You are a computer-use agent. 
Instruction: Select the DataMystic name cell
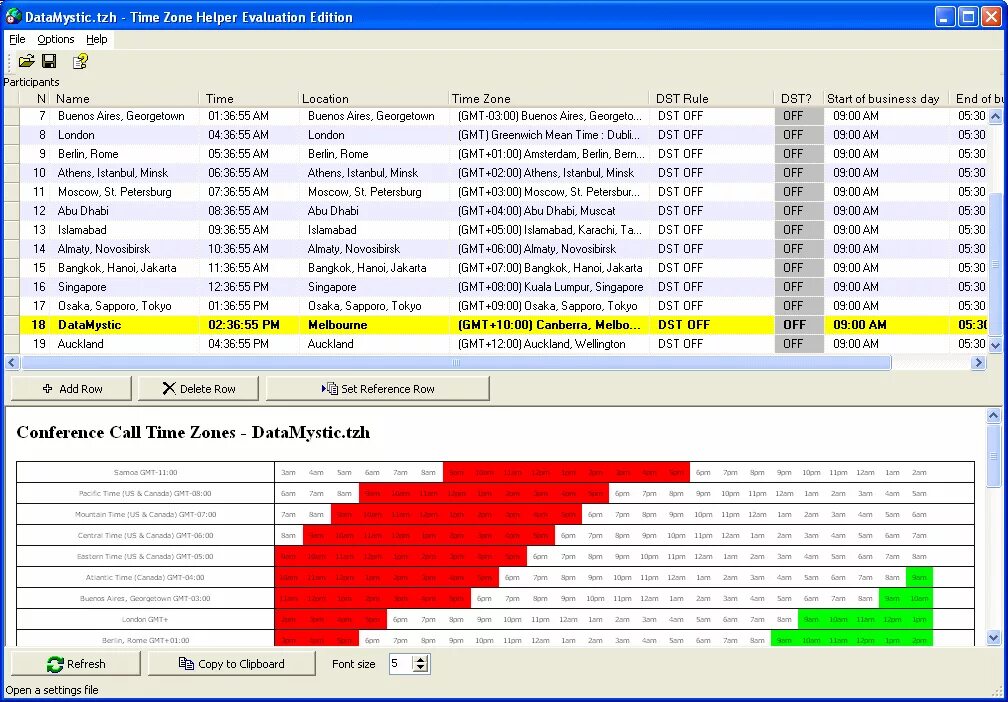[x=125, y=325]
